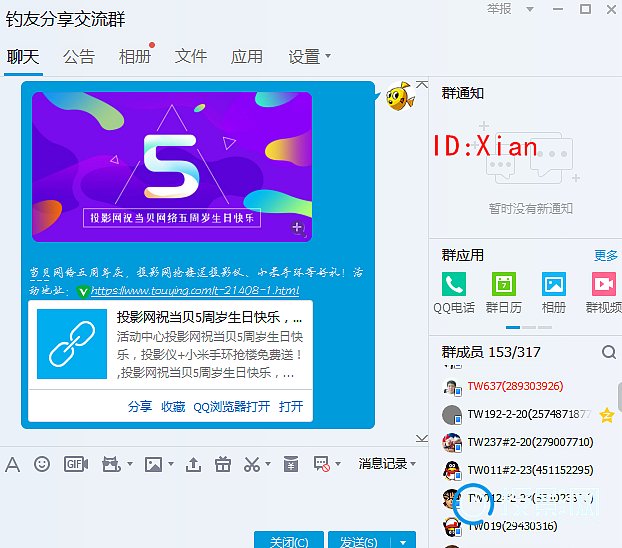Click the 群通知 heading
The width and height of the screenshot is (622, 548).
pyautogui.click(x=463, y=93)
